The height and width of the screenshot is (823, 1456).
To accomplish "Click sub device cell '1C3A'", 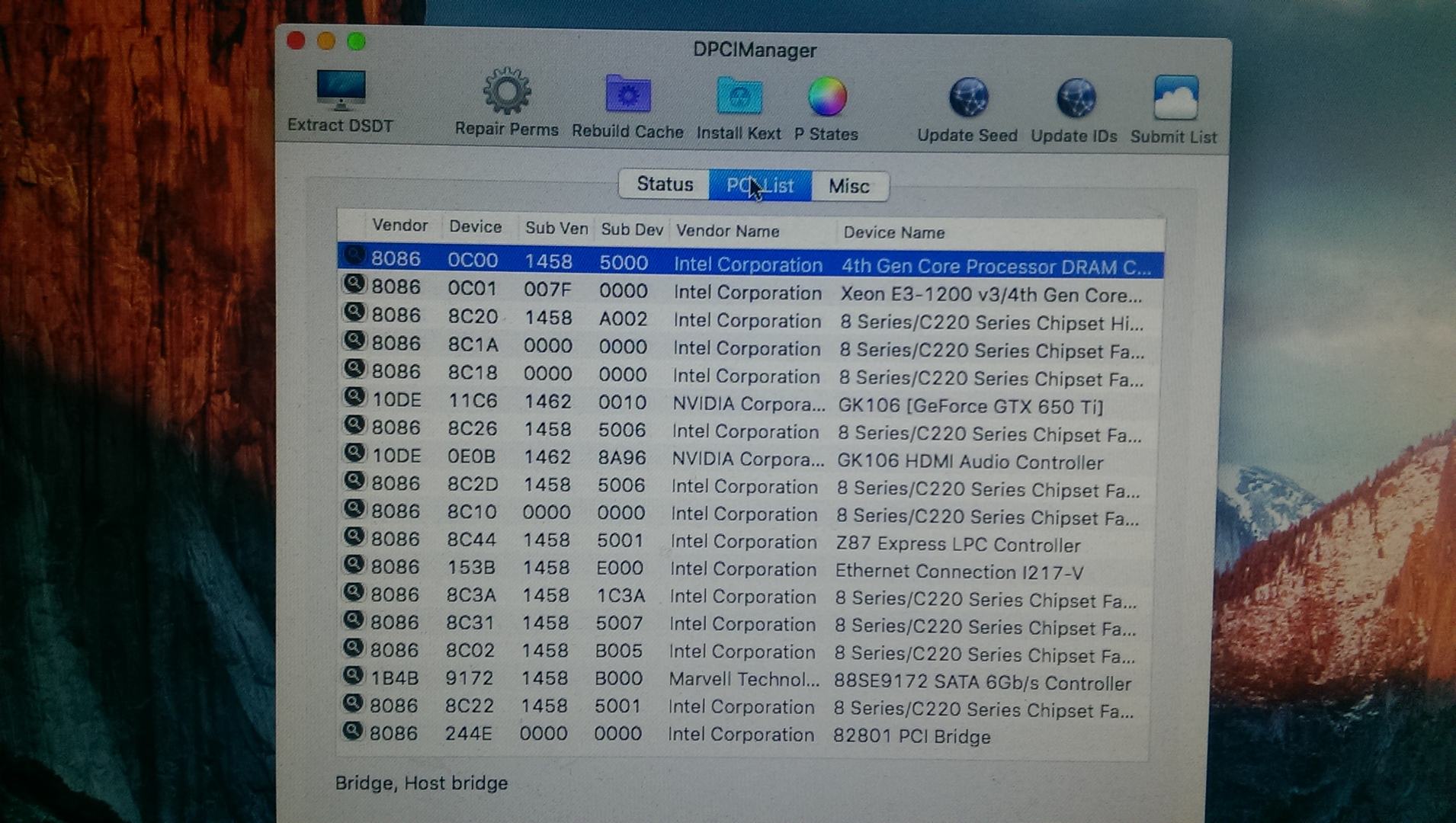I will (x=621, y=595).
